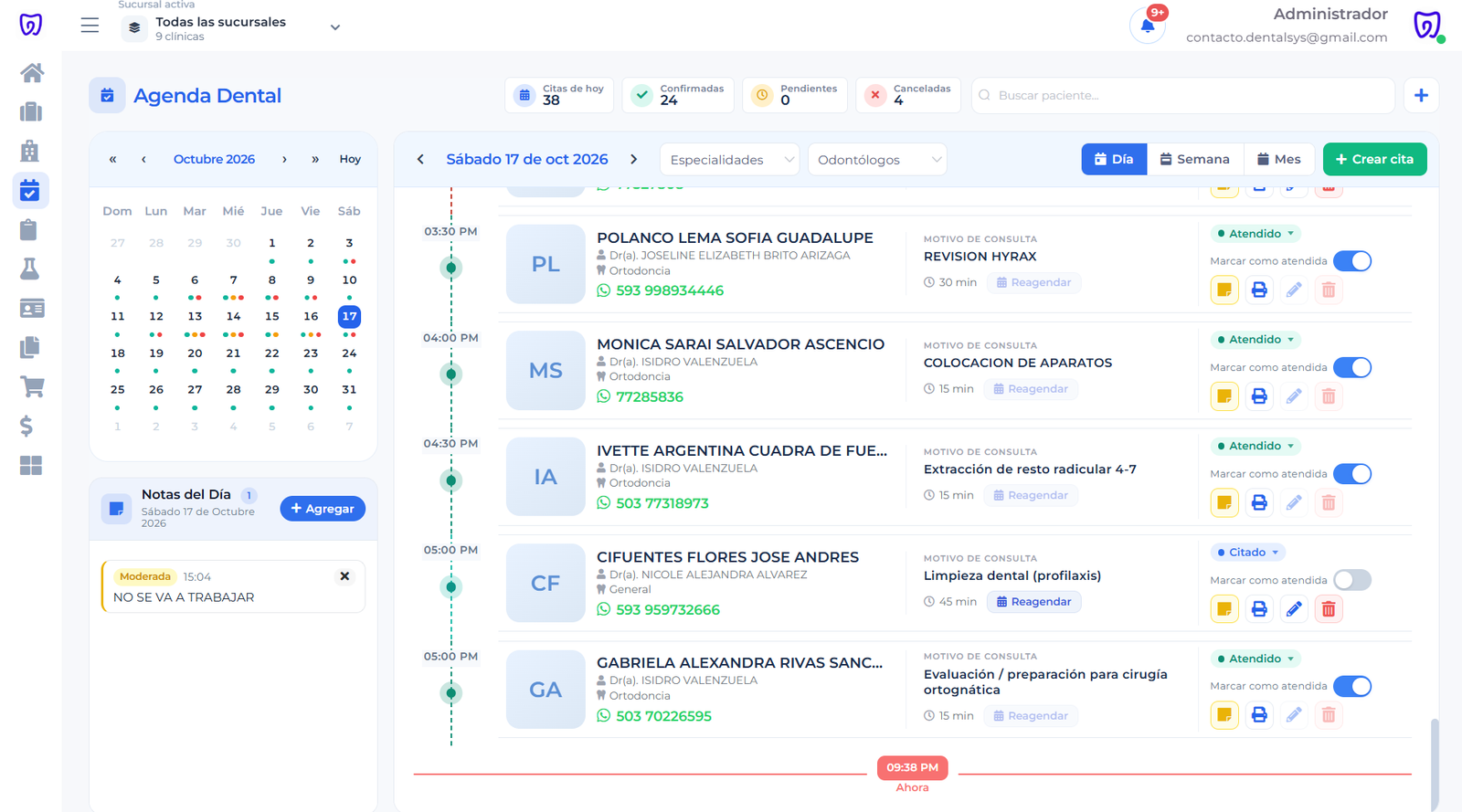Open the shopping cart sidebar icon
The image size is (1462, 812).
coord(31,387)
